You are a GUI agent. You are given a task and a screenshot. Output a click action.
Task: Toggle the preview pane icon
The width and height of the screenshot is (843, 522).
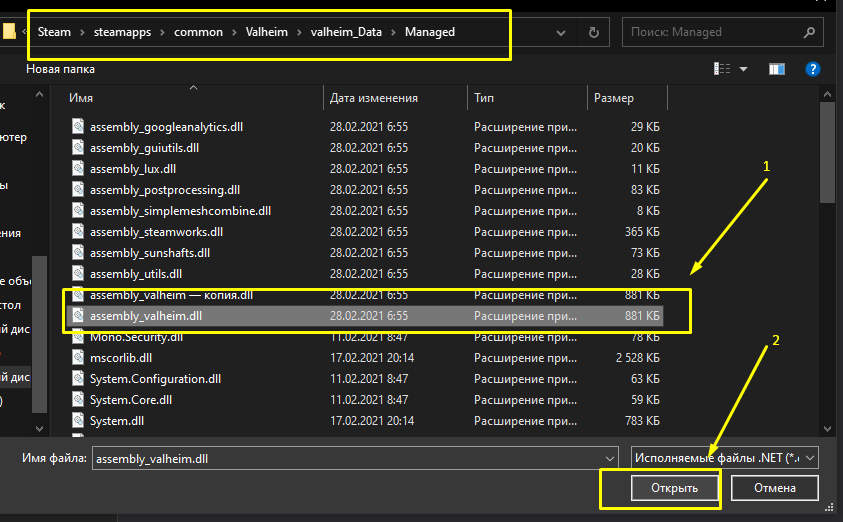point(777,69)
